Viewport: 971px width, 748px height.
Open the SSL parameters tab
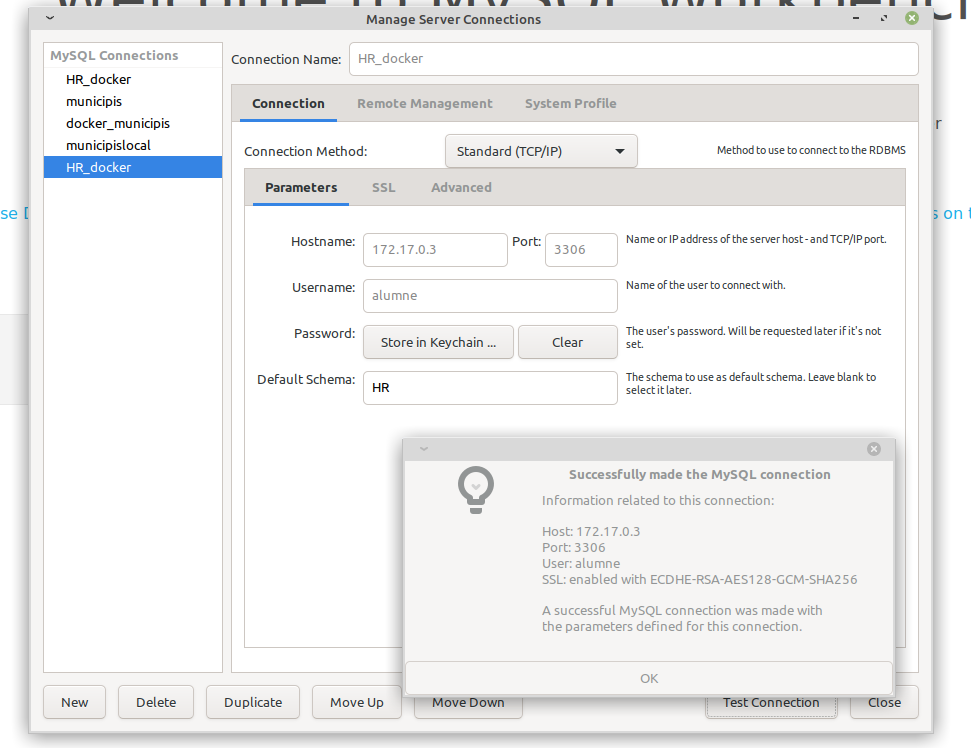click(383, 187)
